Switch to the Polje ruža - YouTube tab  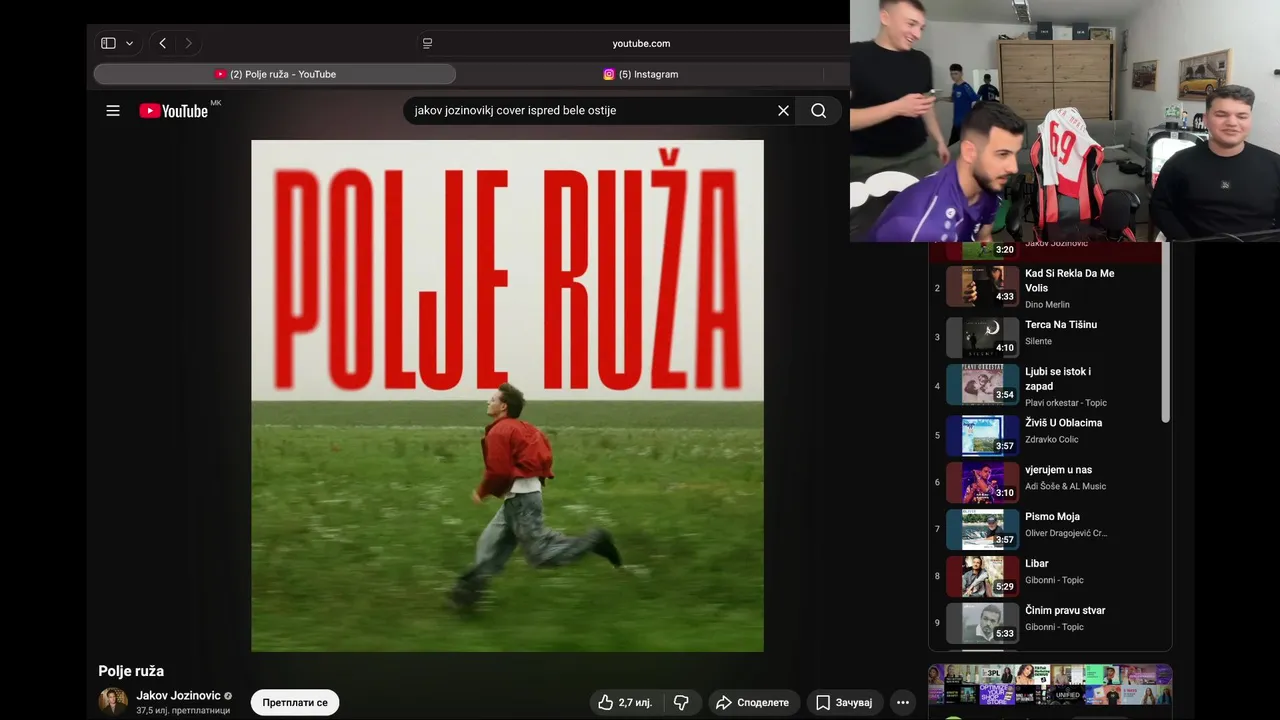click(x=275, y=74)
